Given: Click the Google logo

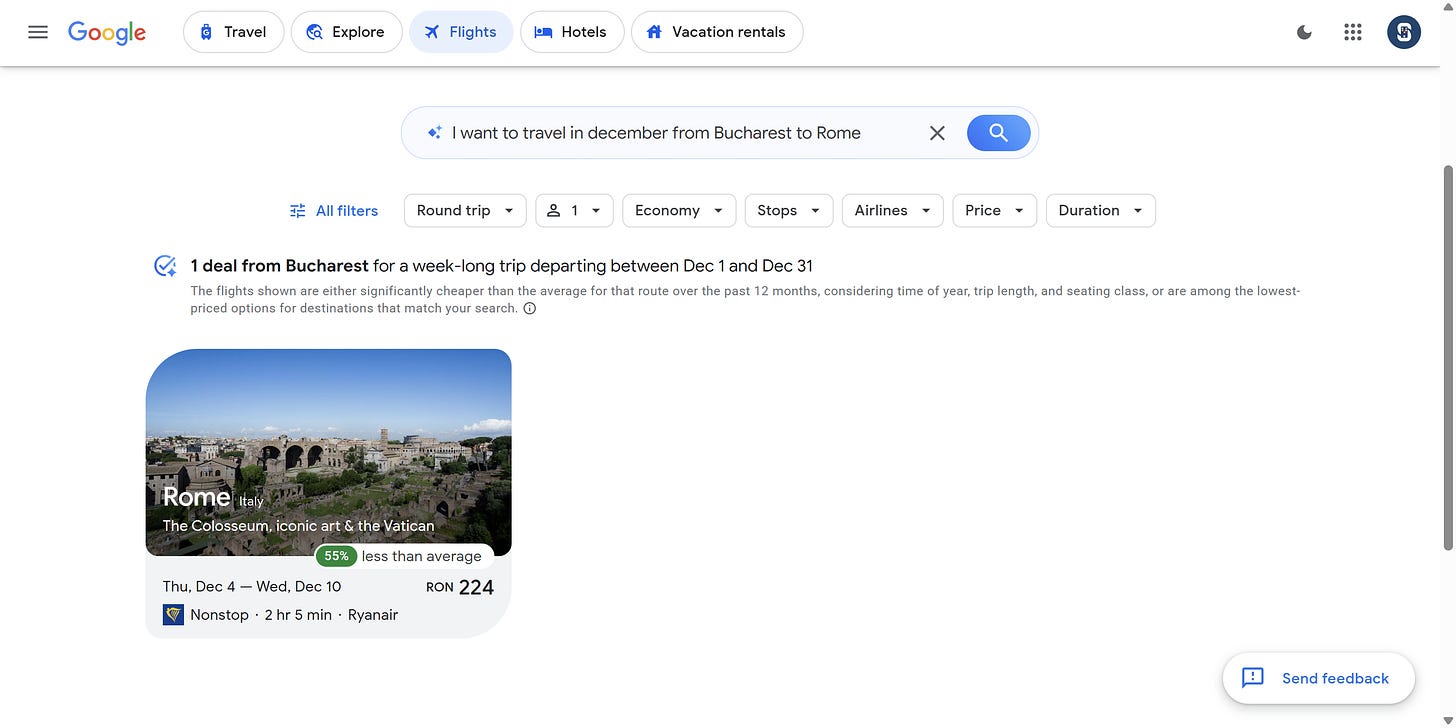Looking at the screenshot, I should coord(107,32).
